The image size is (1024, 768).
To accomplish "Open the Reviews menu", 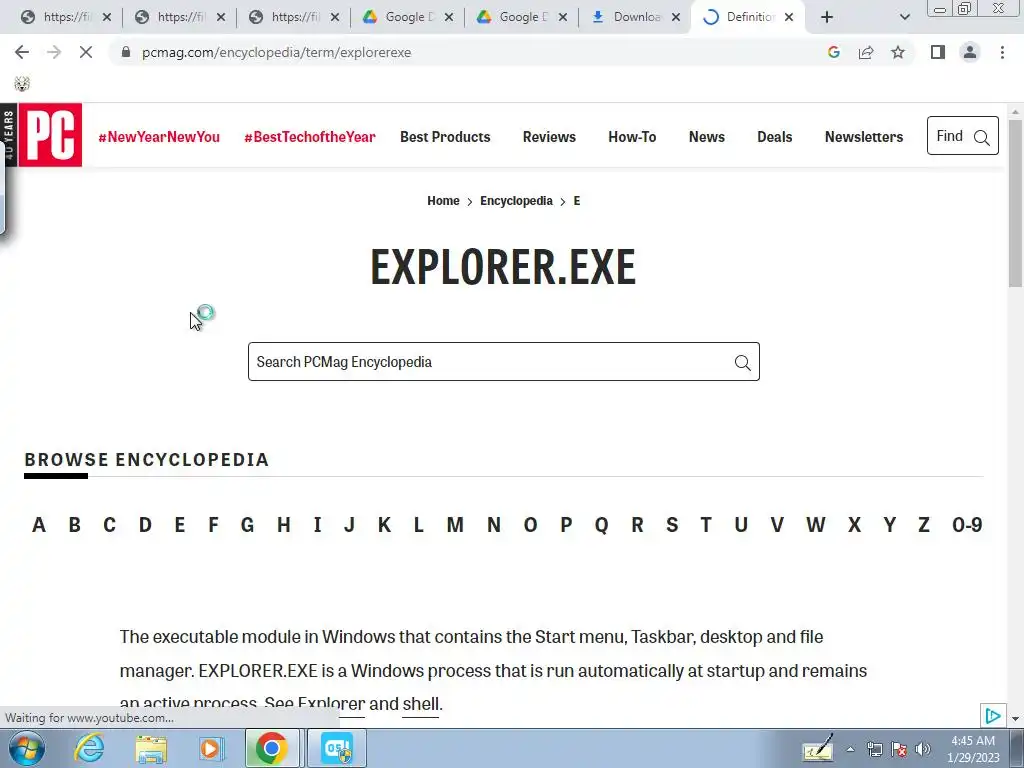I will coord(549,136).
